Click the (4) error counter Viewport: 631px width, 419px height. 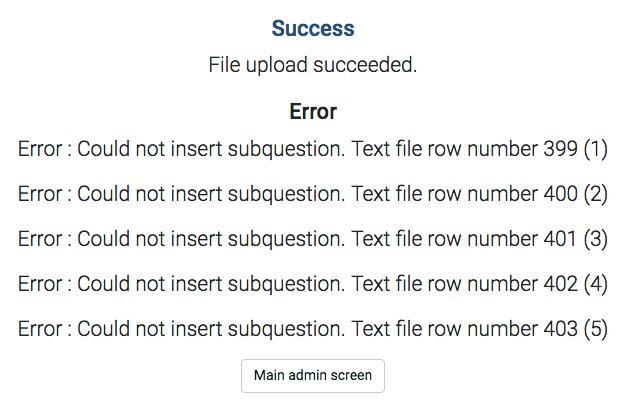[x=596, y=284]
